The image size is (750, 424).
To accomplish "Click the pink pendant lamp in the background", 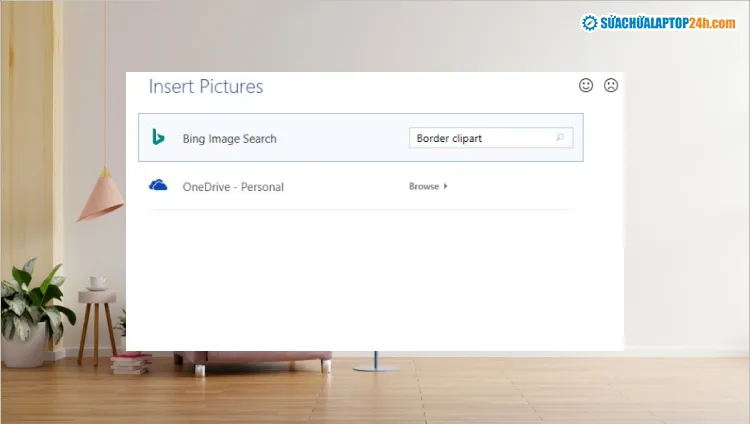I will [101, 195].
